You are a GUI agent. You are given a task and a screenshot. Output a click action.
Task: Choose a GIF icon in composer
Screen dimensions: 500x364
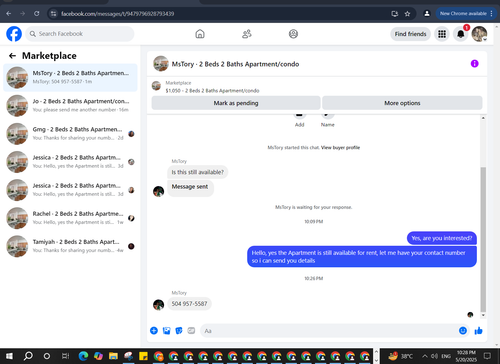[x=191, y=331]
